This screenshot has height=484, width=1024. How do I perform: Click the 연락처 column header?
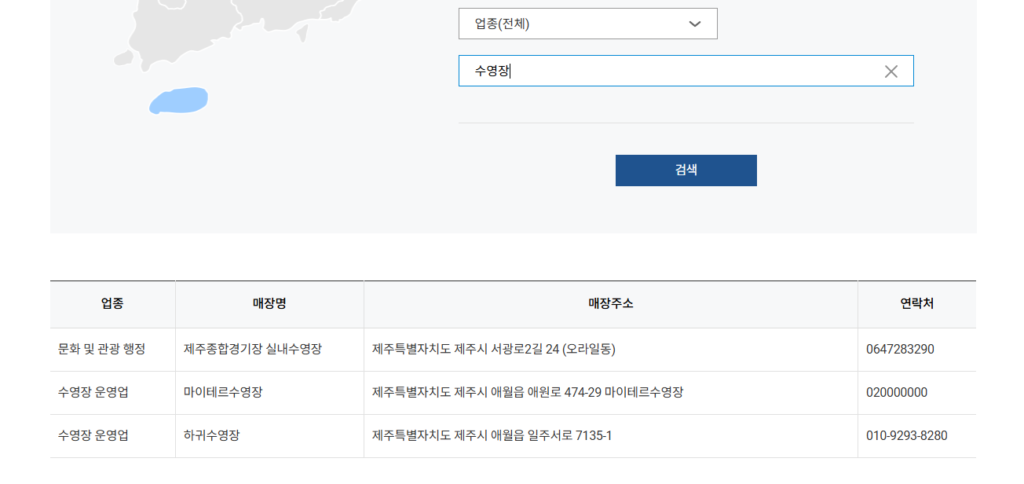click(917, 304)
